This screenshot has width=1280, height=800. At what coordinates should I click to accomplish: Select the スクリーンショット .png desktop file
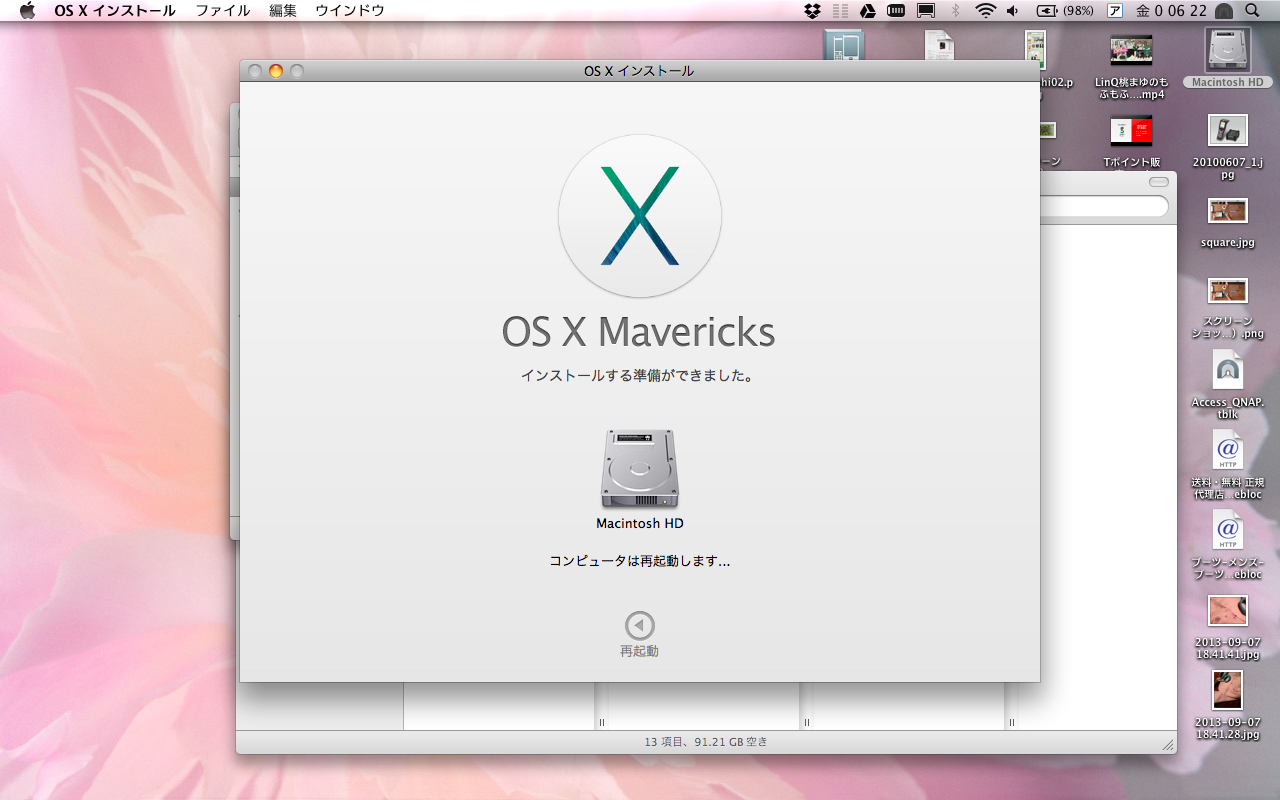tap(1228, 290)
